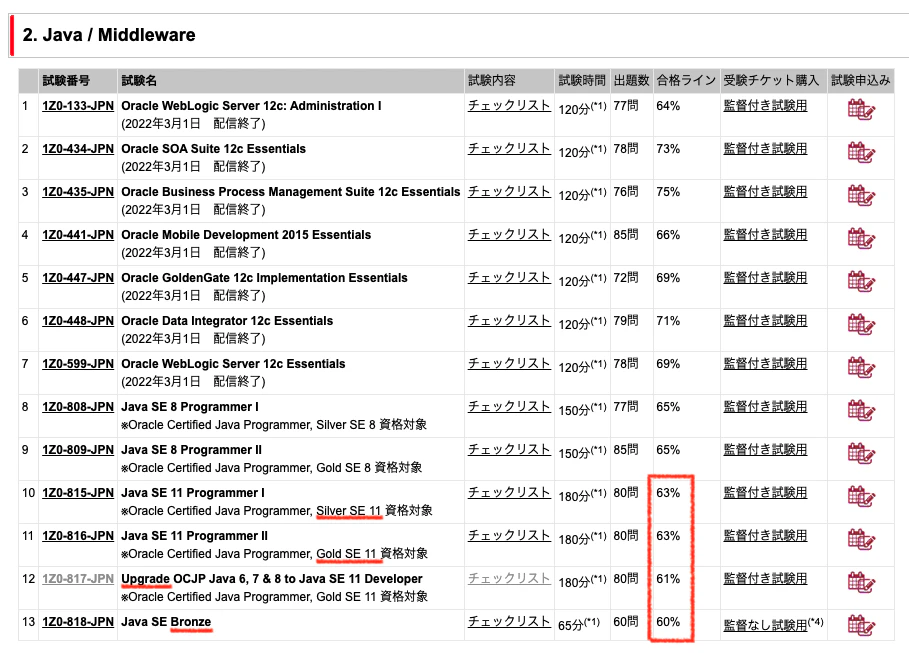Open exam registration calendar icon for 1Z0-817-JPN row
The width and height of the screenshot is (909, 653).
[861, 582]
